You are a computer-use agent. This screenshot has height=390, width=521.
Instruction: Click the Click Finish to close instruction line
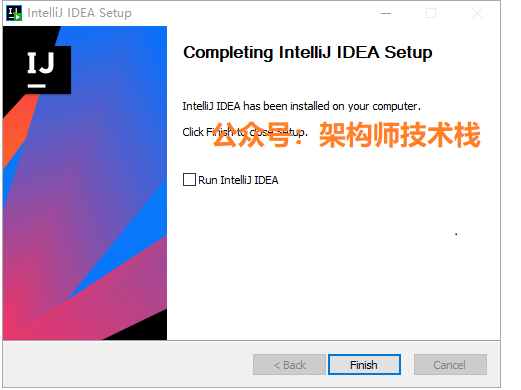(x=245, y=132)
